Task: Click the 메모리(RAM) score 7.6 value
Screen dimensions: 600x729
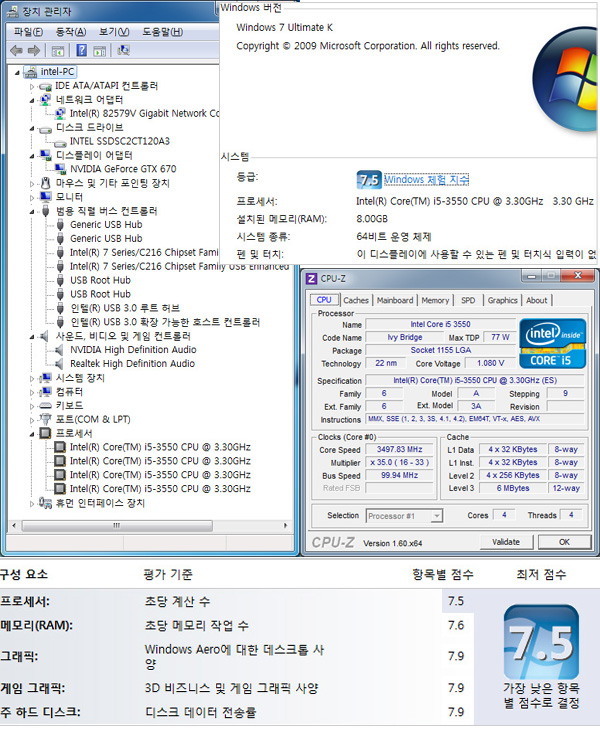Action: (456, 625)
